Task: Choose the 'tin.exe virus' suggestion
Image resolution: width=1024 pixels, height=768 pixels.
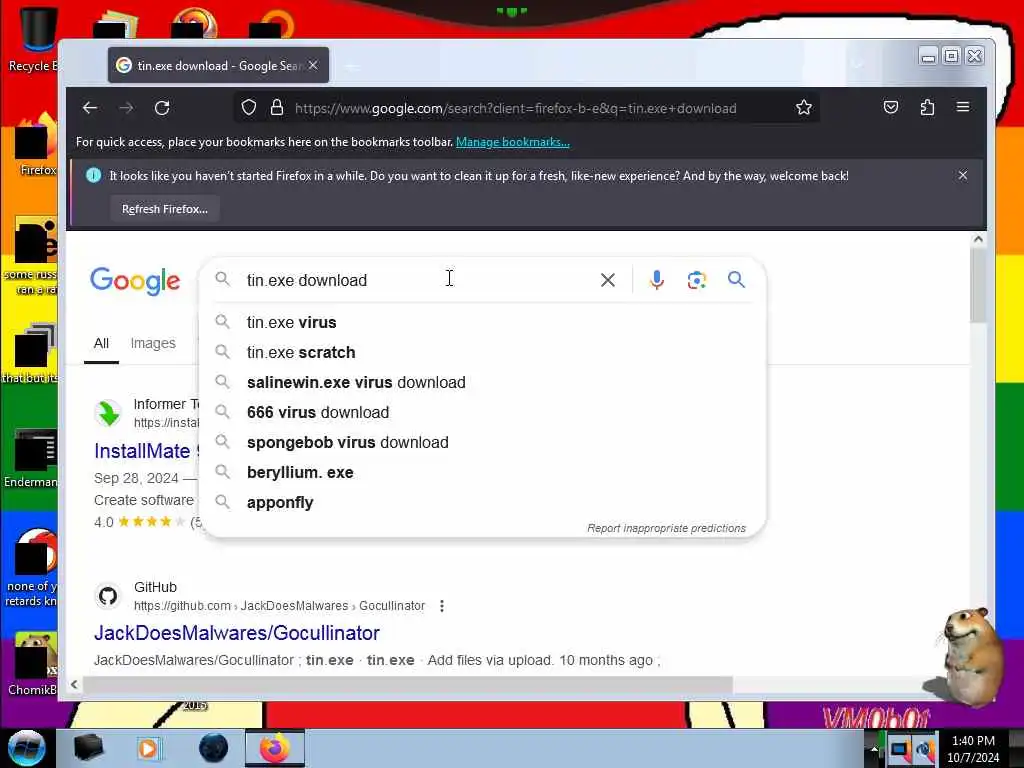Action: tap(483, 322)
